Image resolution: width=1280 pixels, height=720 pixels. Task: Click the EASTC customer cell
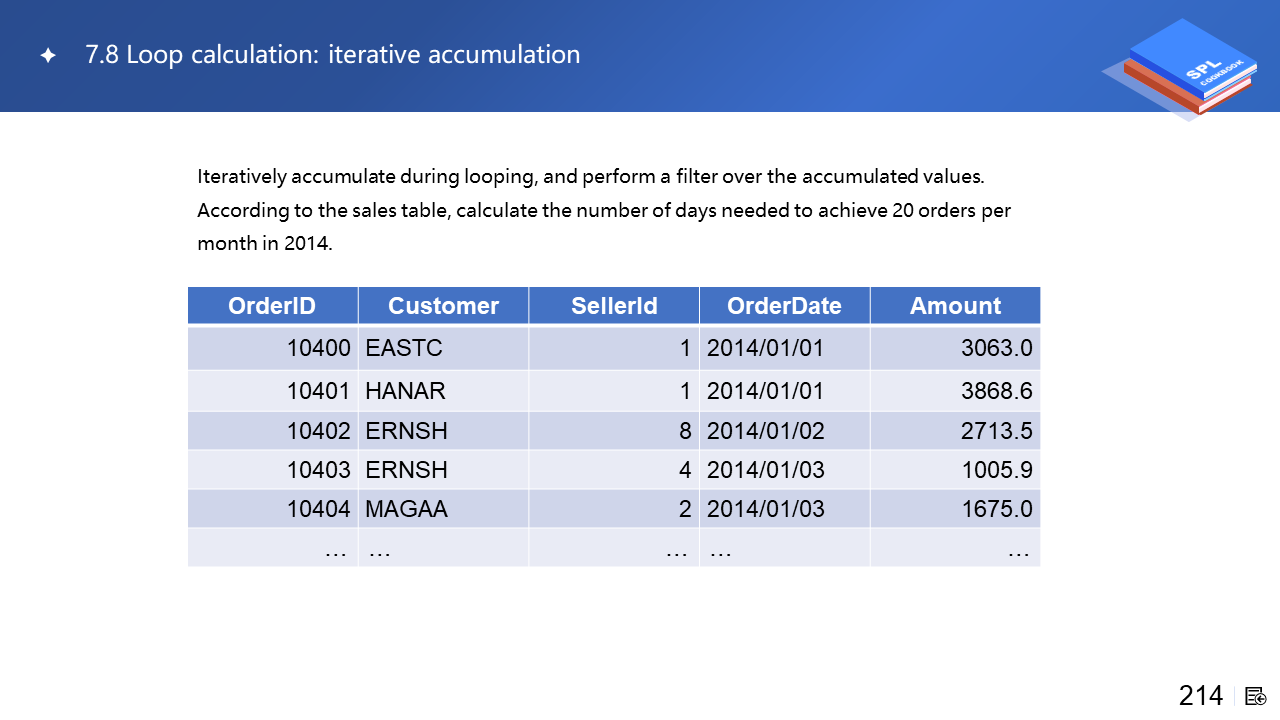pyautogui.click(x=404, y=348)
